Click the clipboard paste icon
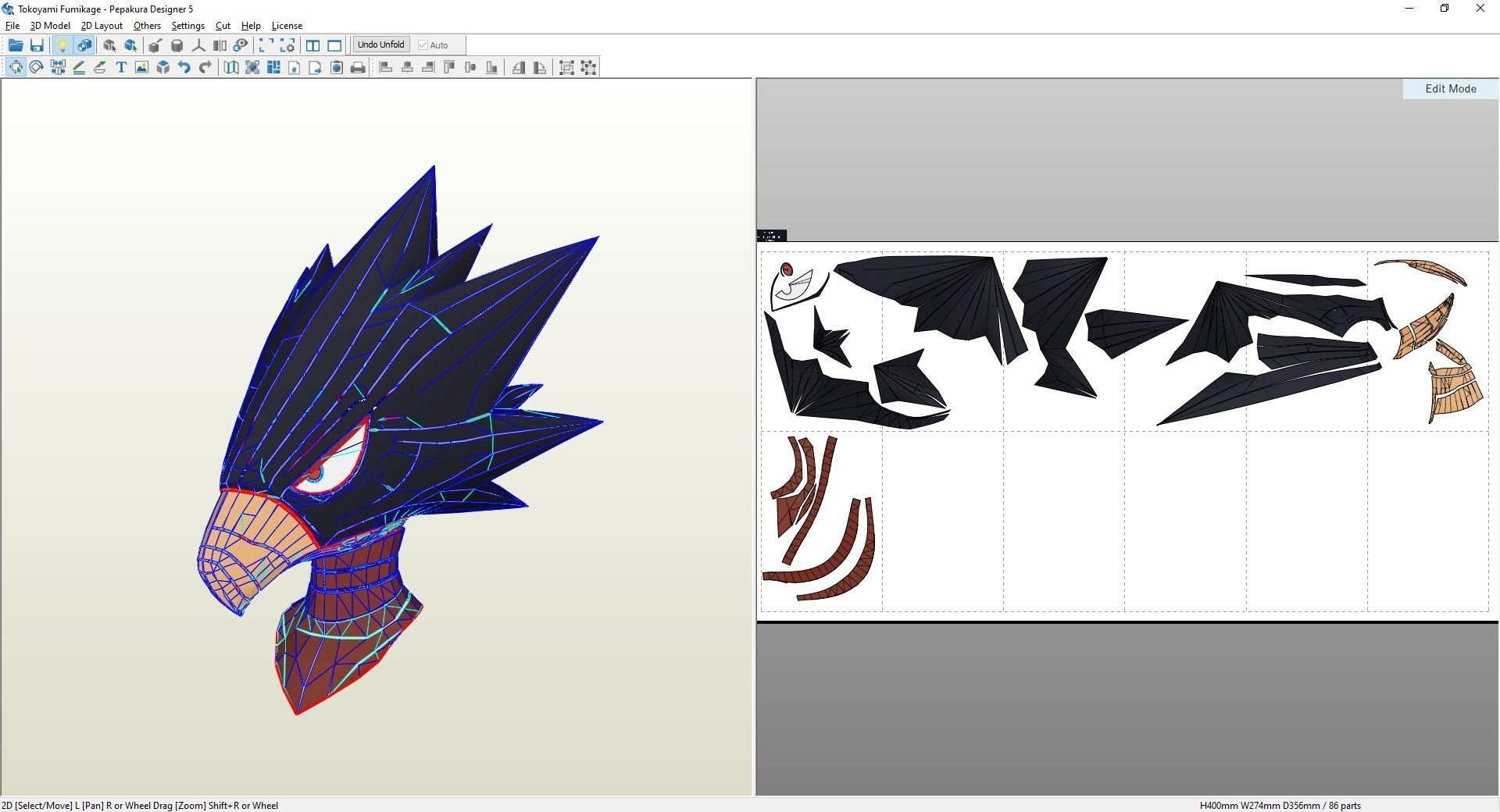Image resolution: width=1500 pixels, height=812 pixels. 337,67
